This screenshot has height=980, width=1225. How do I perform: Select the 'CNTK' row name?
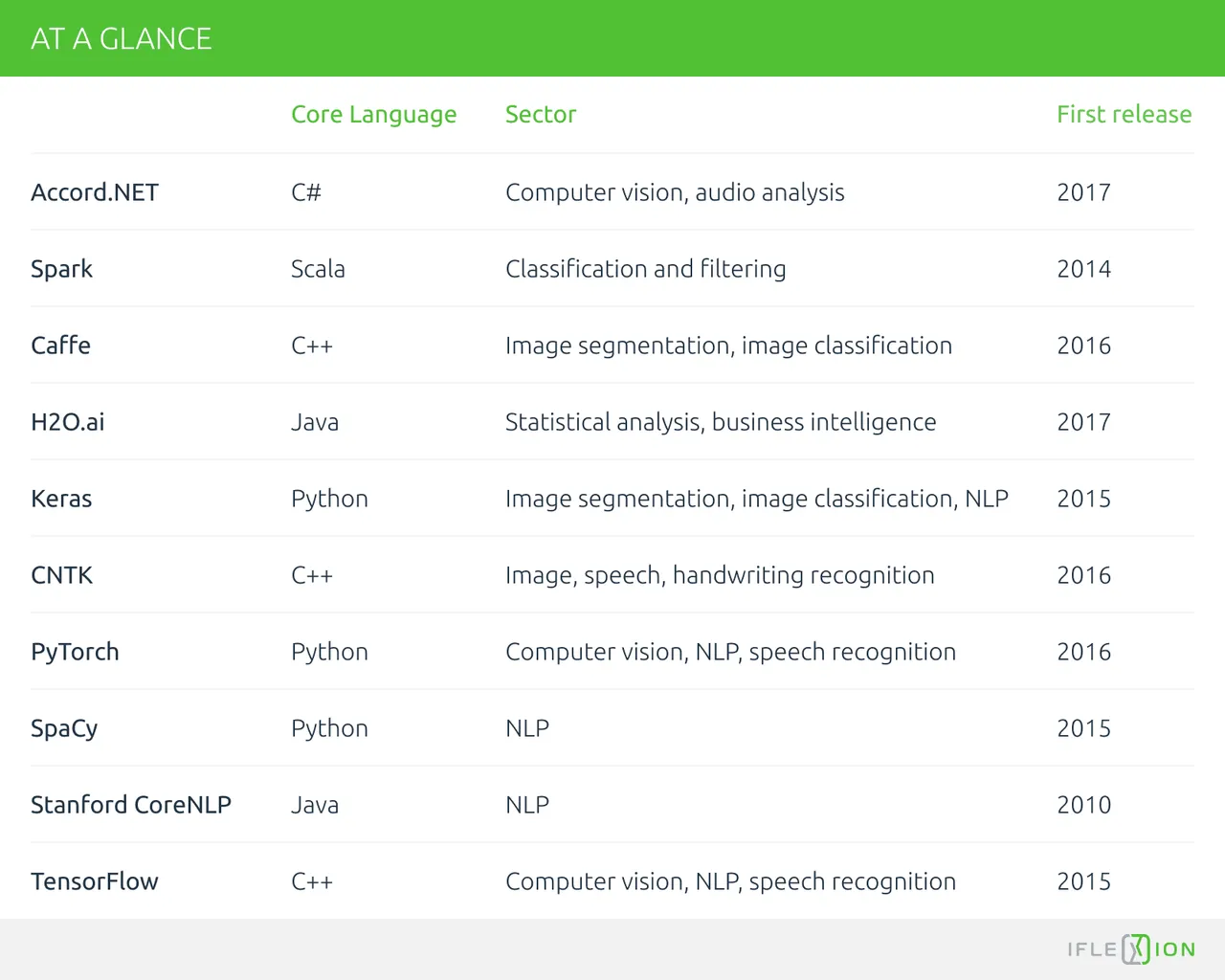coord(62,575)
